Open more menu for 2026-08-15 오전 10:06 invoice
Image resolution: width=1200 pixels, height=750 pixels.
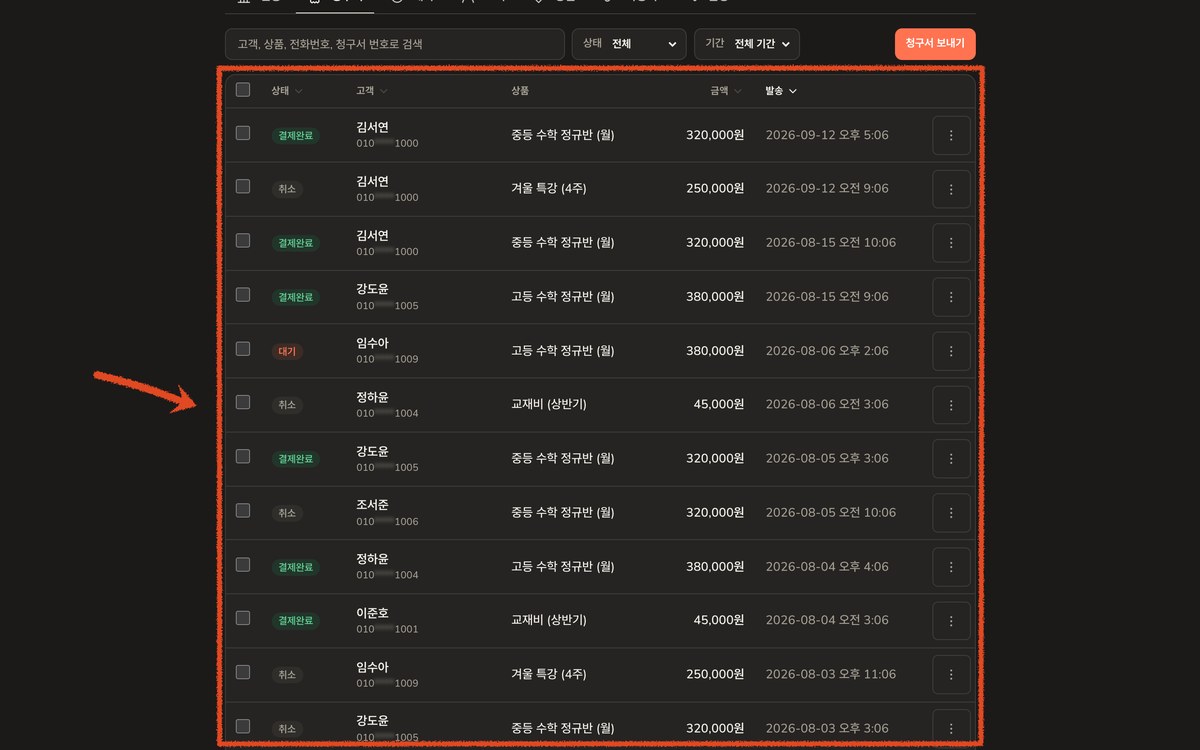click(x=951, y=243)
